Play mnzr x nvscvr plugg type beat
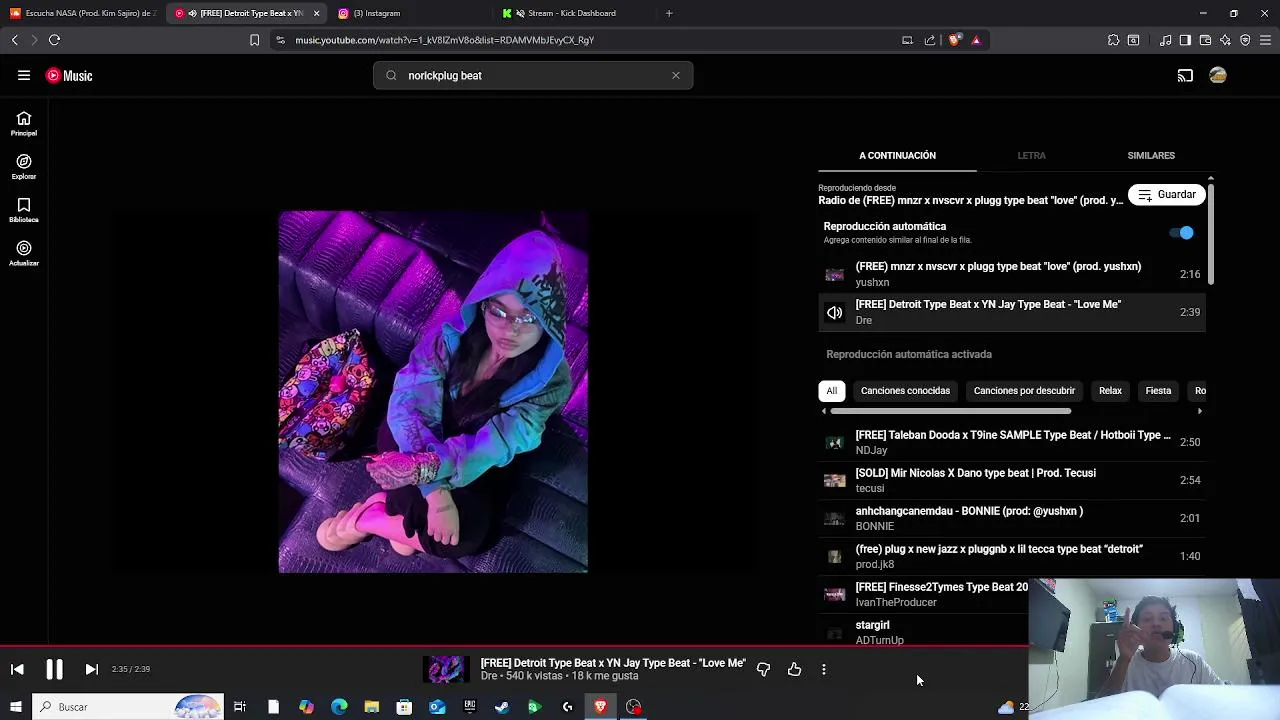This screenshot has width=1280, height=720. (1012, 274)
